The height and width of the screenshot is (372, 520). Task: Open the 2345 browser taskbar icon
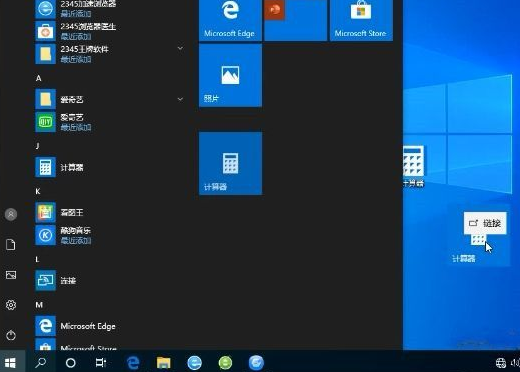coord(195,363)
